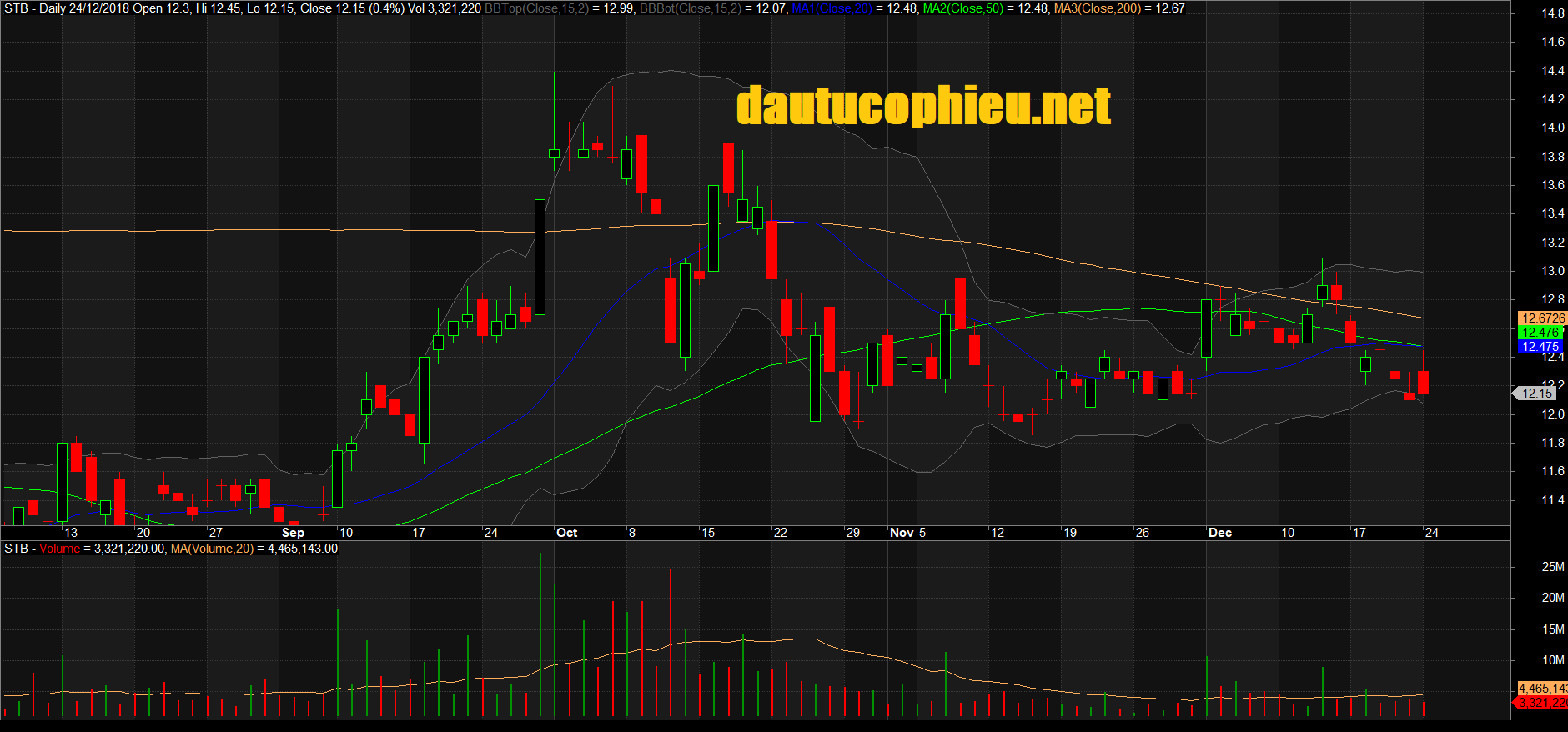Click the MA(Volume,20) label in volume pane
Screen dimensions: 1568x732
click(212, 549)
